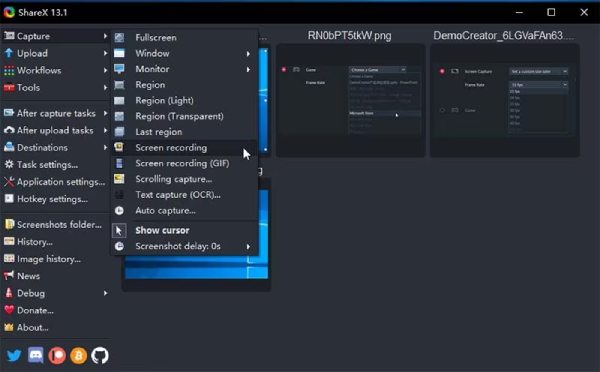Select the Last region entry
This screenshot has height=372, width=600.
click(184, 132)
